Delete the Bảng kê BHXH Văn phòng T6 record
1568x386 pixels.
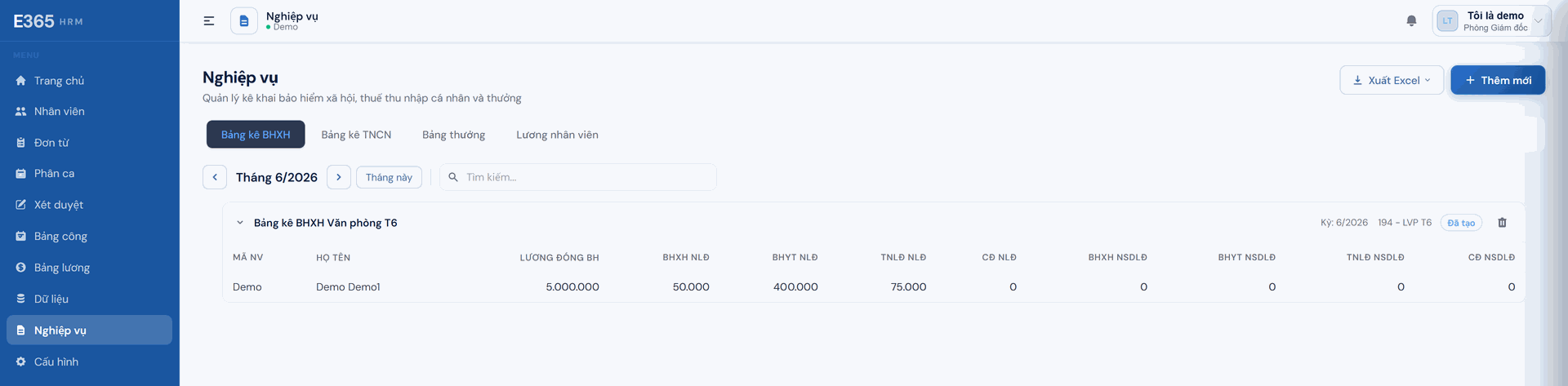[x=1502, y=223]
